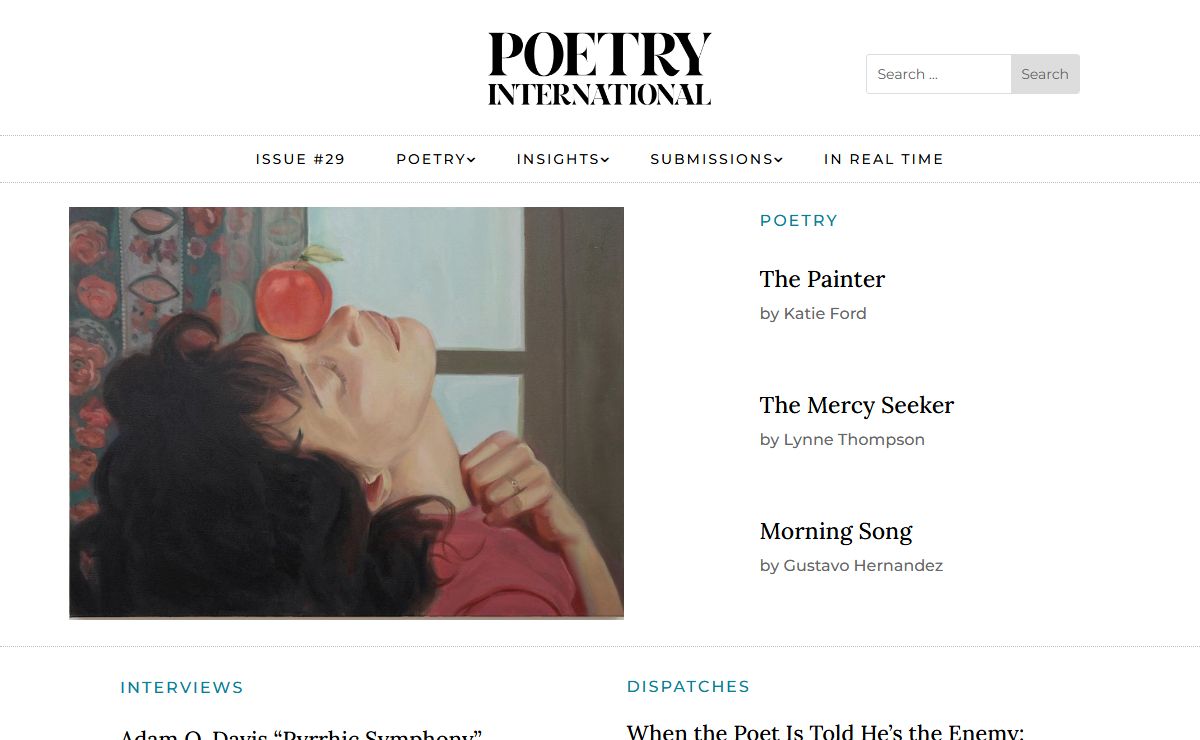Viewport: 1200px width, 740px height.
Task: Click in the Search input field
Action: (938, 74)
